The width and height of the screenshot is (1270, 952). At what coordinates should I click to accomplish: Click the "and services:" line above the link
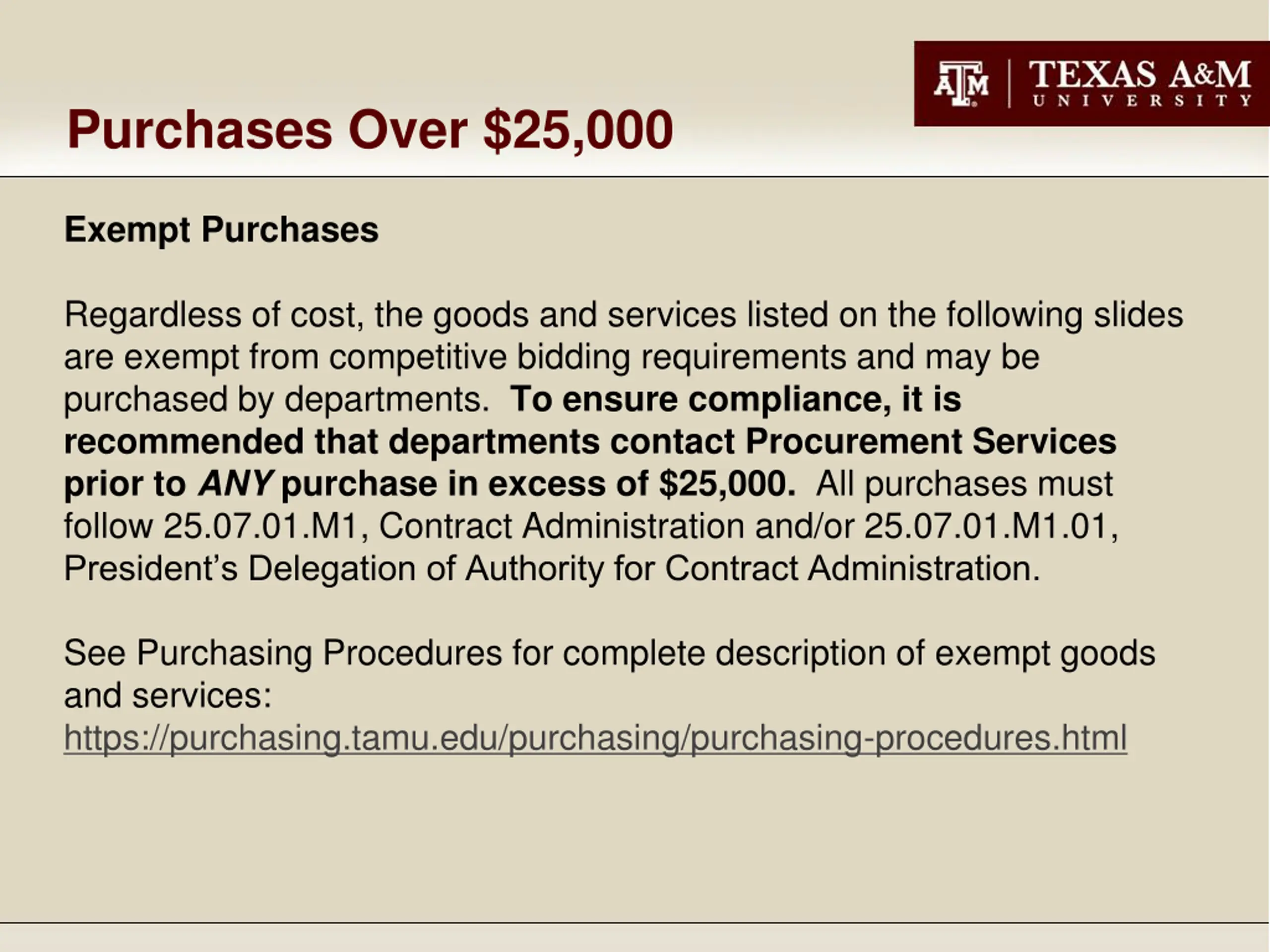pos(168,696)
